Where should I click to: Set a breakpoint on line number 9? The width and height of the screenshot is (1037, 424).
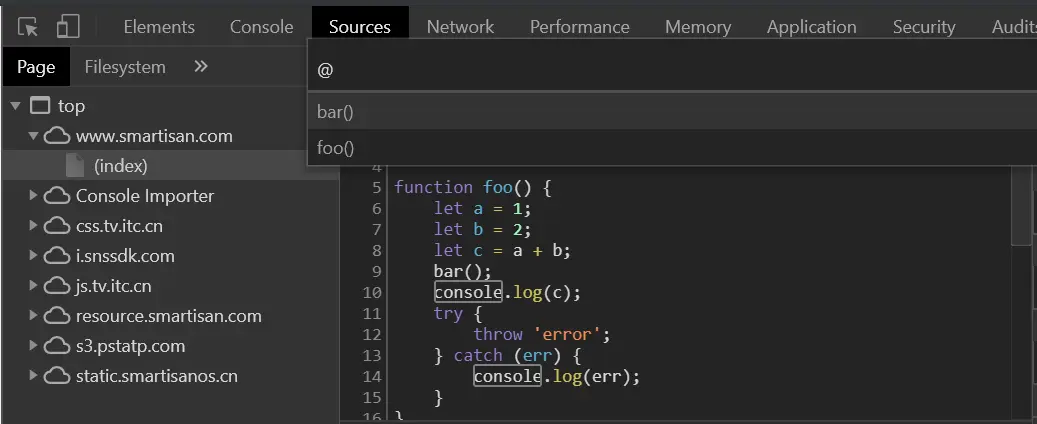(x=376, y=271)
